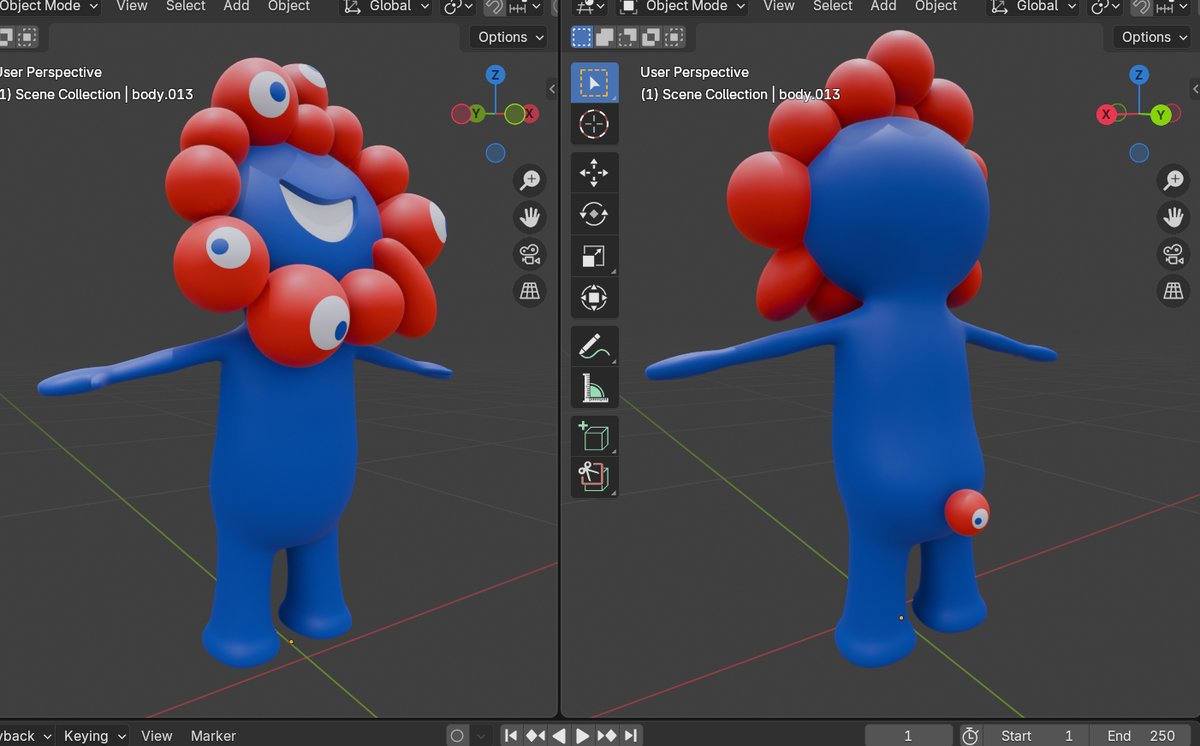Enable intersect selection mode in left viewport
The image size is (1200, 746).
tap(28, 37)
